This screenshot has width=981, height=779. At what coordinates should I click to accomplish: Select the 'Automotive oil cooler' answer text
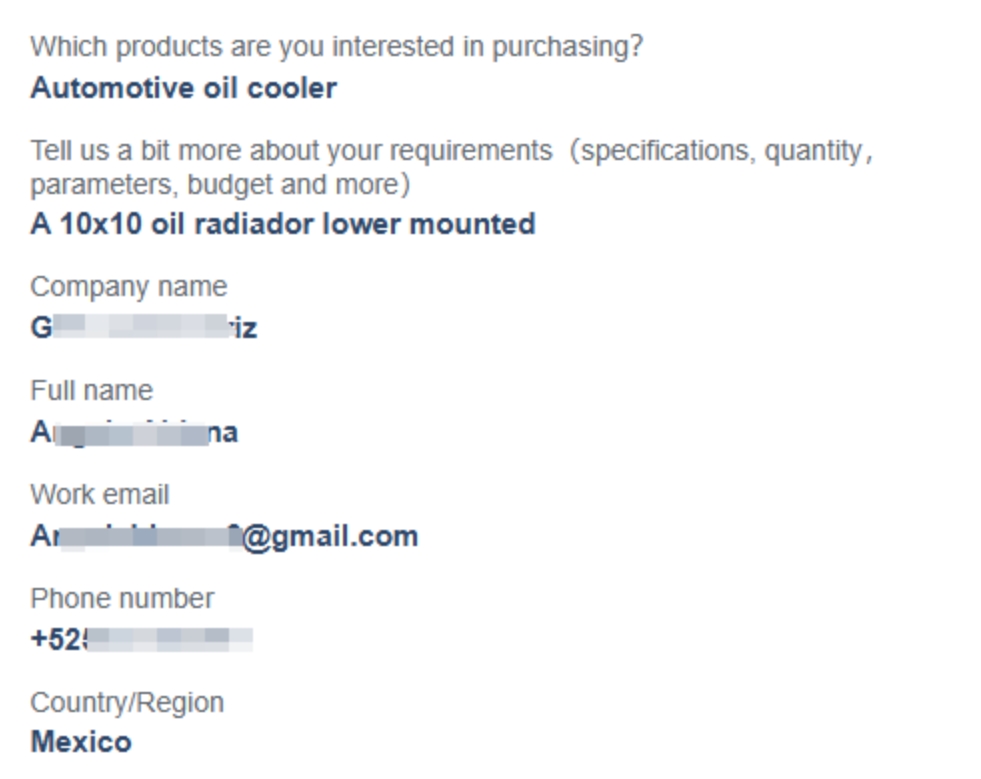[183, 88]
